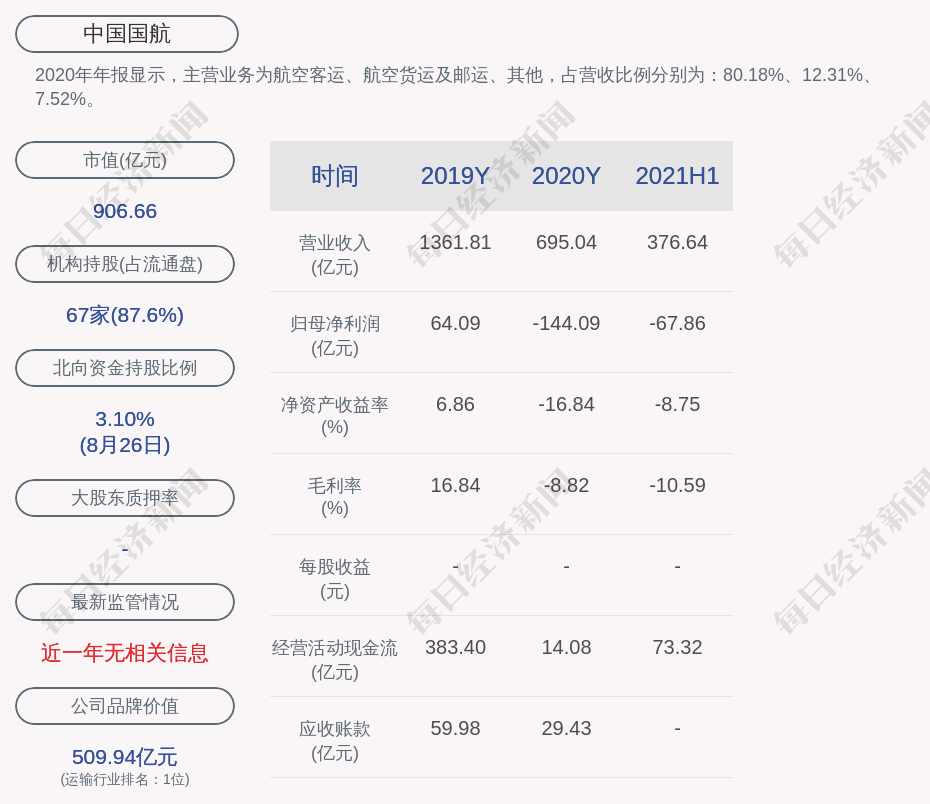Select the 67家(87.6%) institution holding value

[x=125, y=315]
